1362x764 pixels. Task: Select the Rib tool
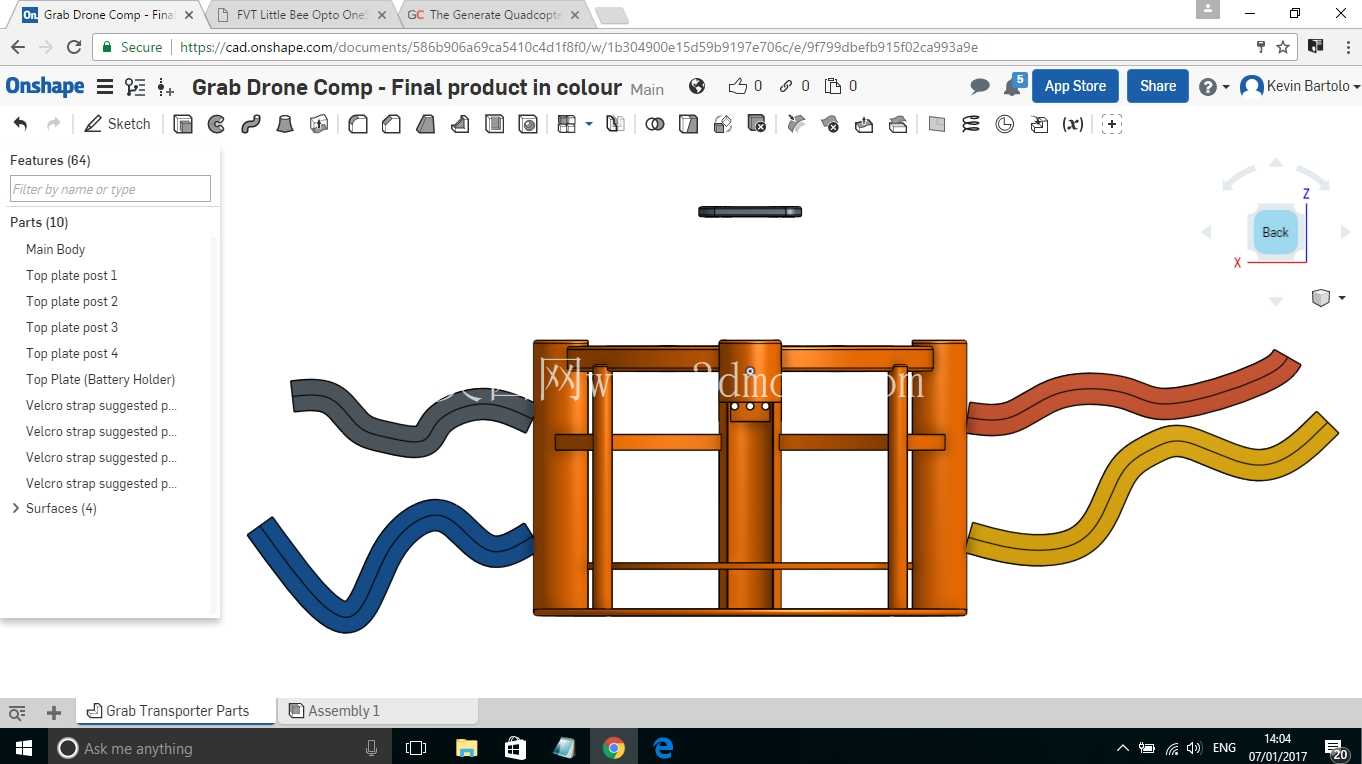460,124
